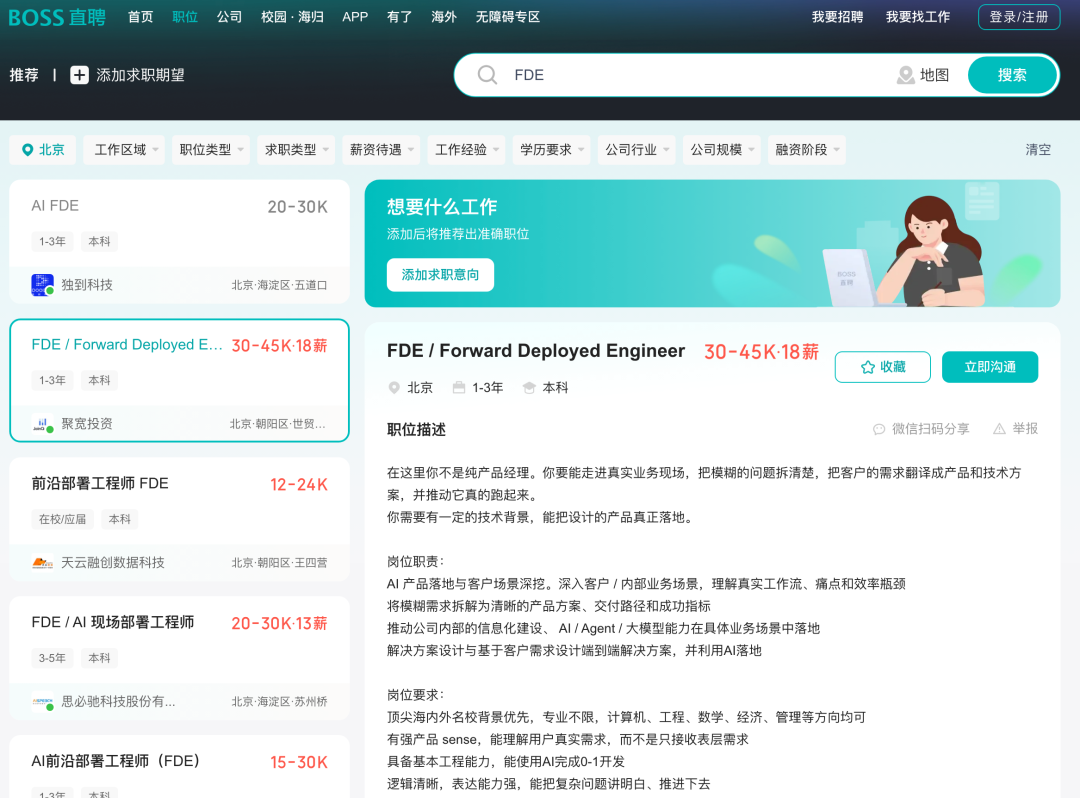Click the 思必驰科技 company logo

43,702
